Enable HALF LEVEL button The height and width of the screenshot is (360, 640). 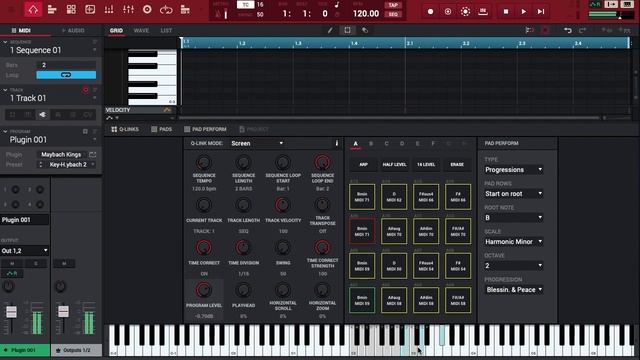click(x=394, y=164)
